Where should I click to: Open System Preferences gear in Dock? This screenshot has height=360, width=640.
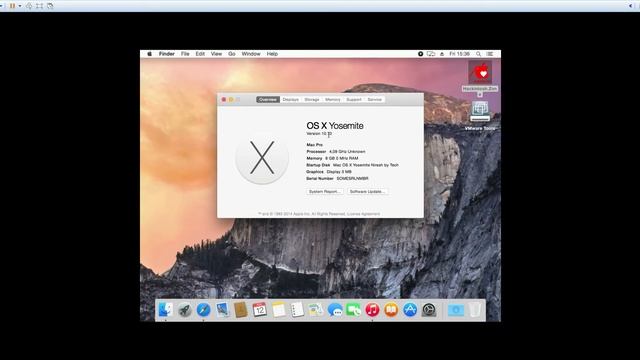(429, 310)
